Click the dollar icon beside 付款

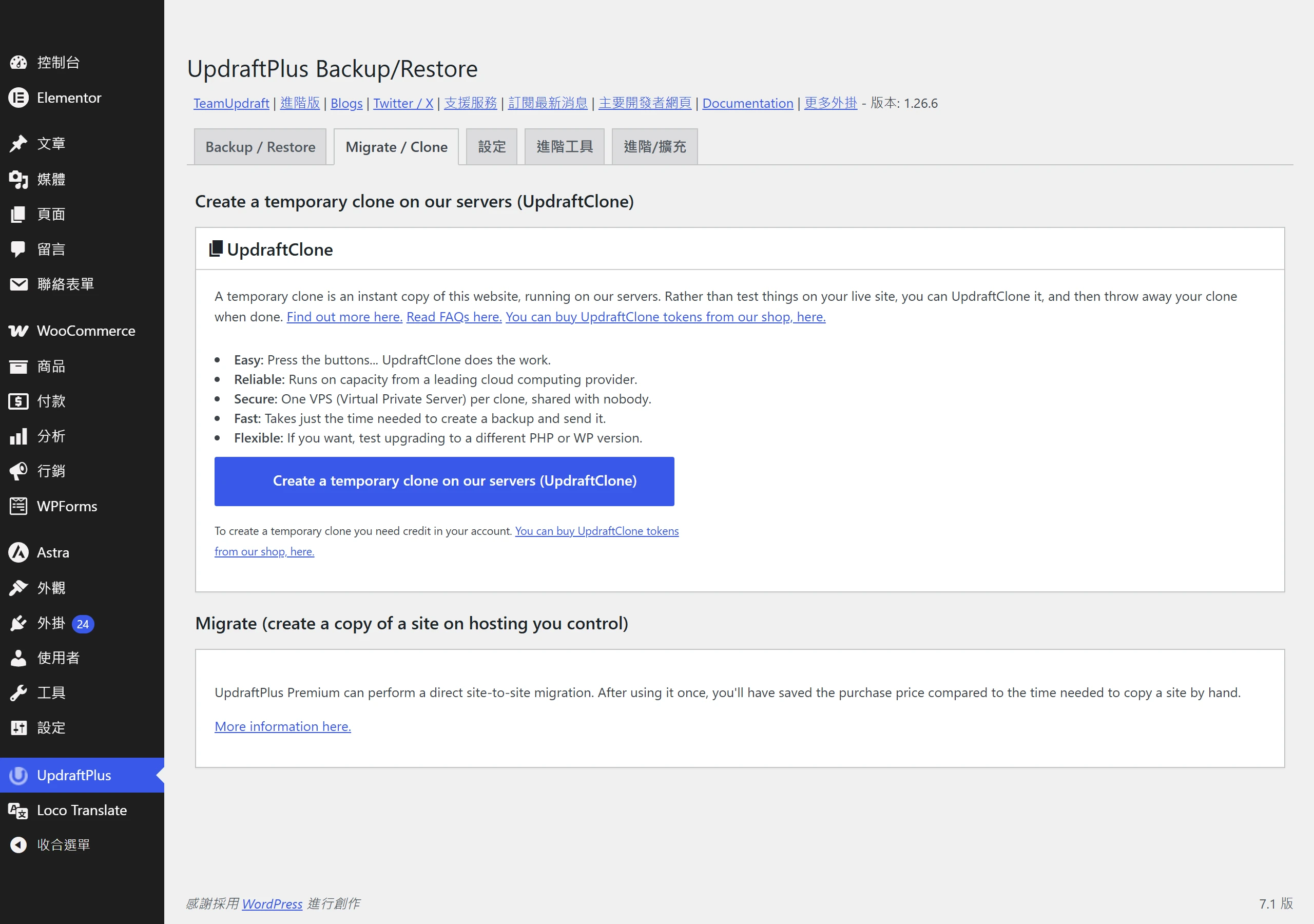(x=18, y=401)
